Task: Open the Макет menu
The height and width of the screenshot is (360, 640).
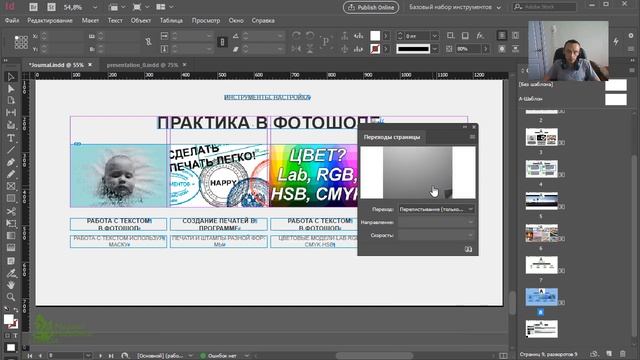Action: point(90,20)
